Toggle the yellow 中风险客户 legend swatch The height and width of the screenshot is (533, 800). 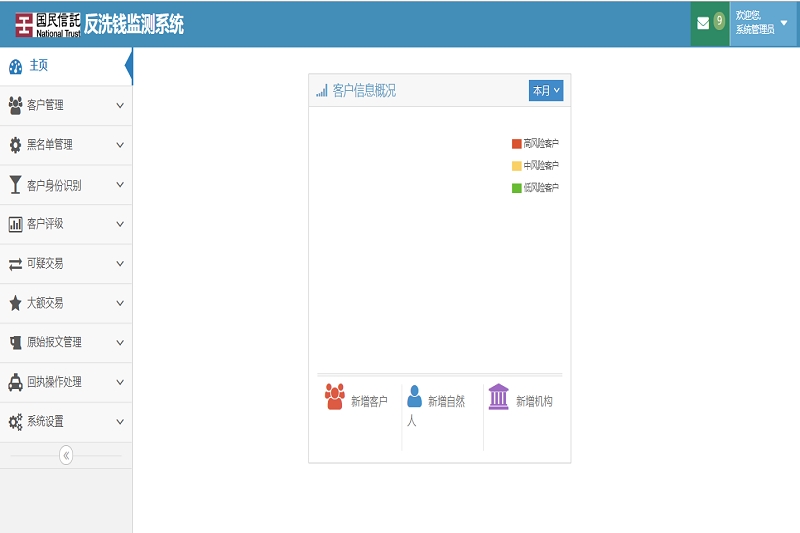[516, 166]
